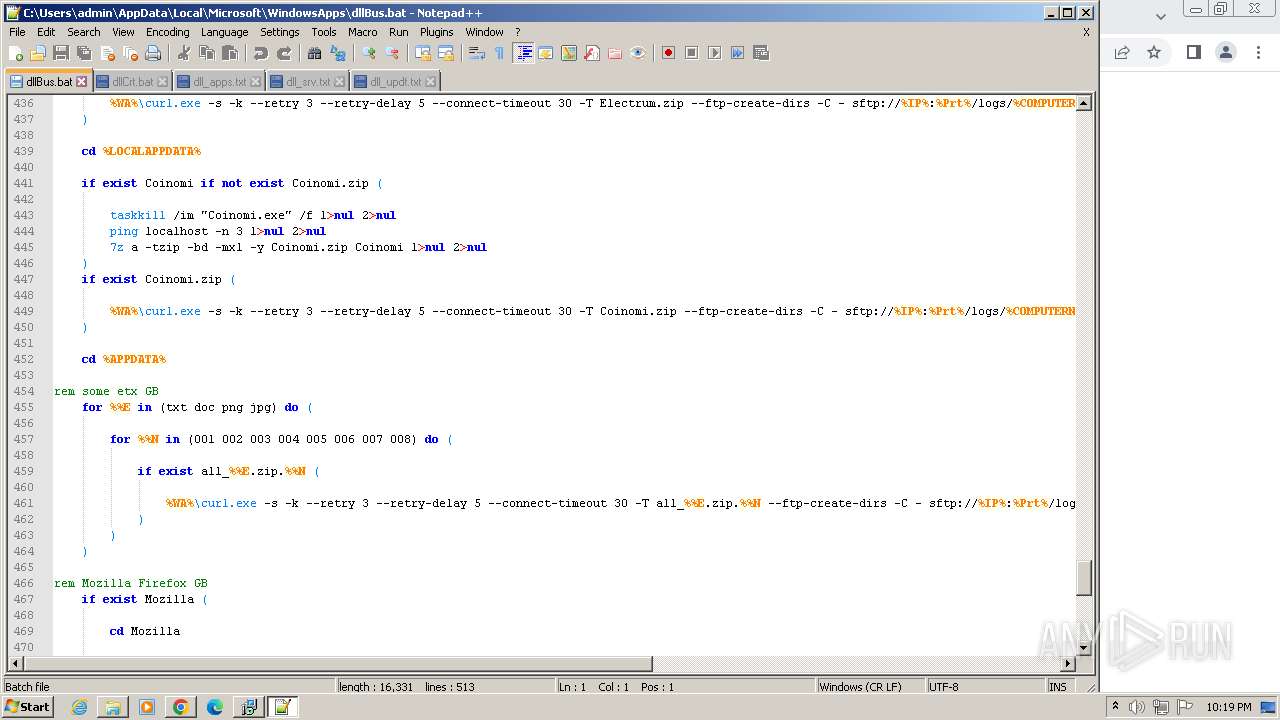Switch to the dll_srv.txt tab

pyautogui.click(x=308, y=82)
